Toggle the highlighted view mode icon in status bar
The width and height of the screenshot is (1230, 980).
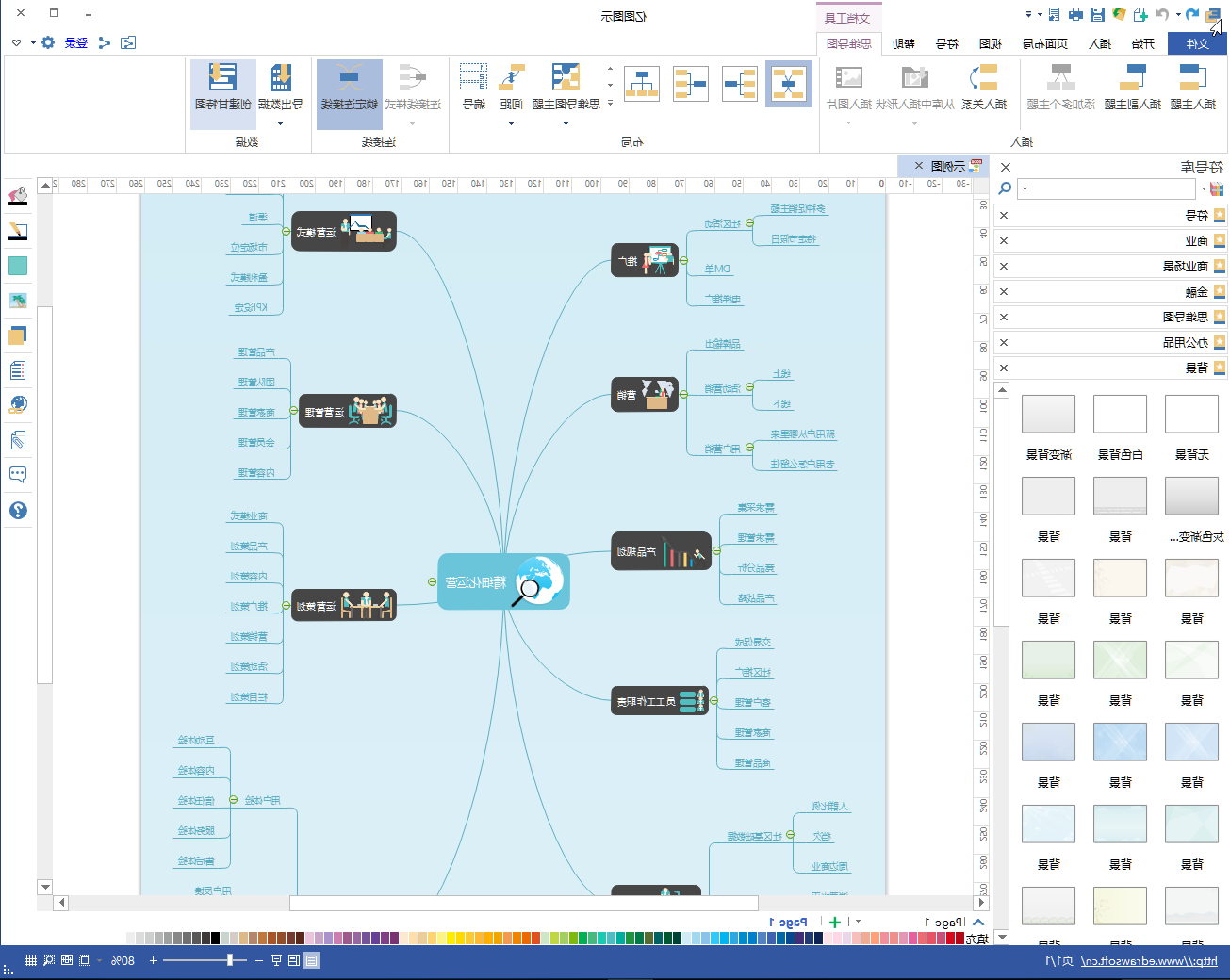coord(312,960)
